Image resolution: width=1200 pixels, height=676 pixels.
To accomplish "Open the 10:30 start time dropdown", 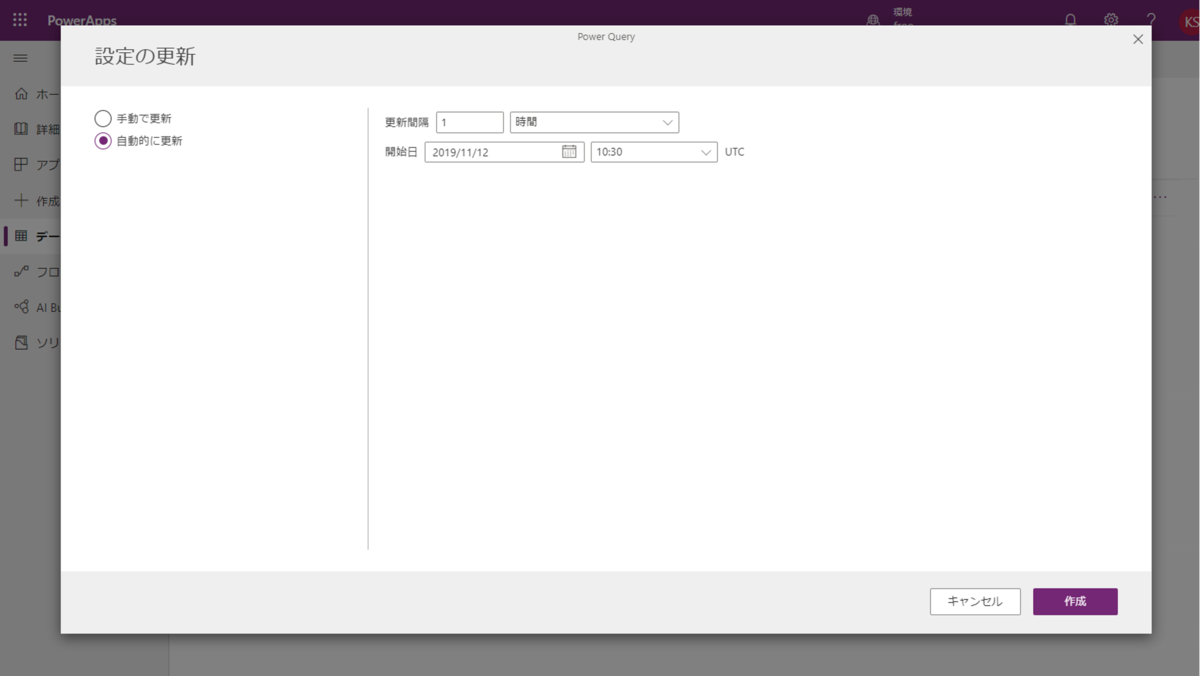I will [654, 152].
